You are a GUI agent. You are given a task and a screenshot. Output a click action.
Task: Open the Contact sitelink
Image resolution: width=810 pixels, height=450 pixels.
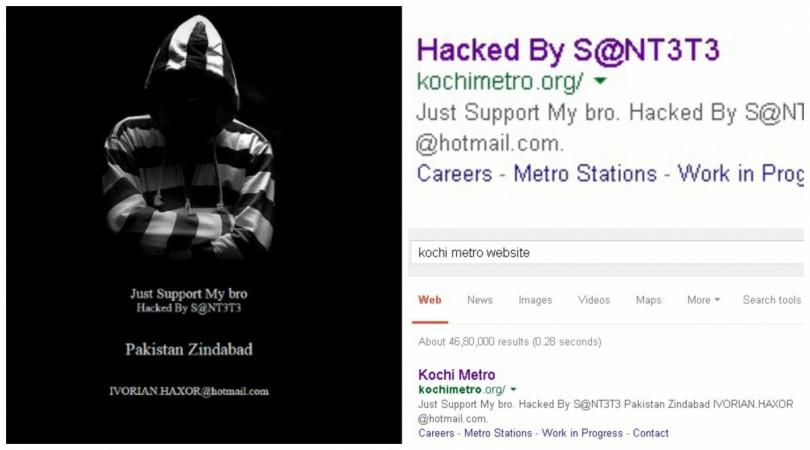click(x=650, y=433)
